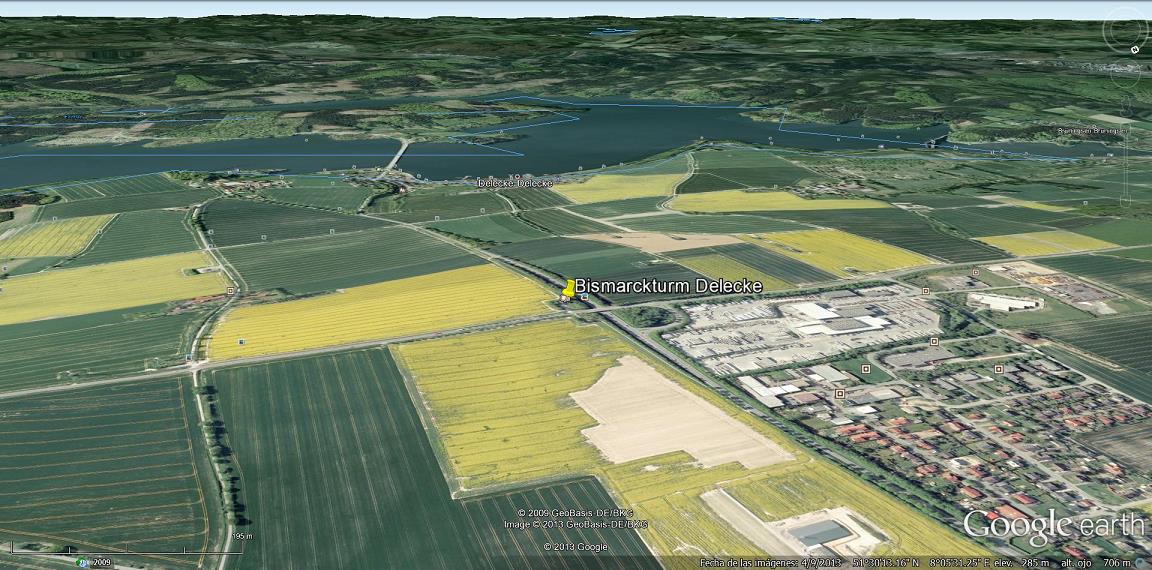Click the Look joystick compass ring

[1122, 31]
